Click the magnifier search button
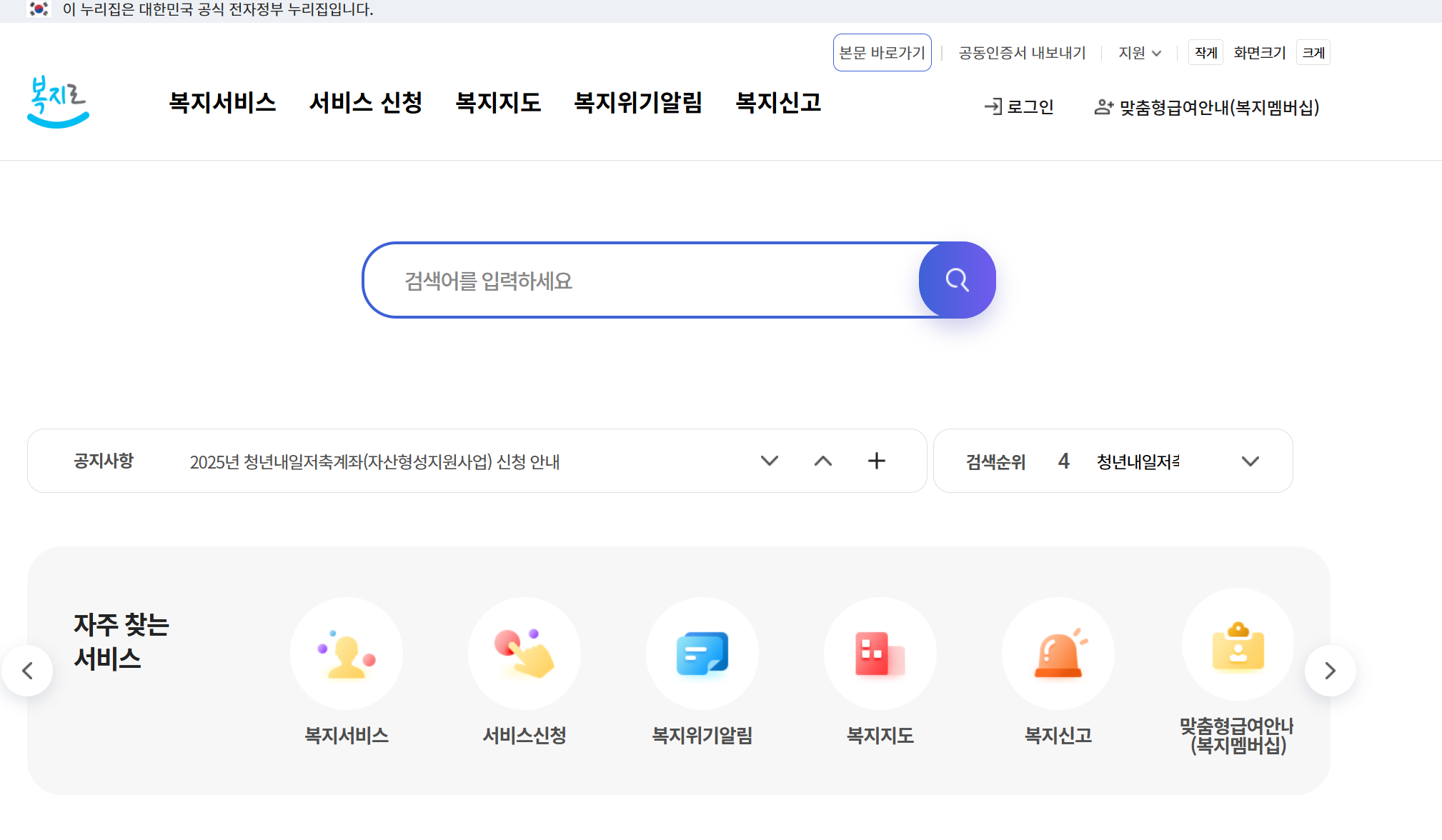This screenshot has height=840, width=1442. pyautogui.click(x=957, y=280)
